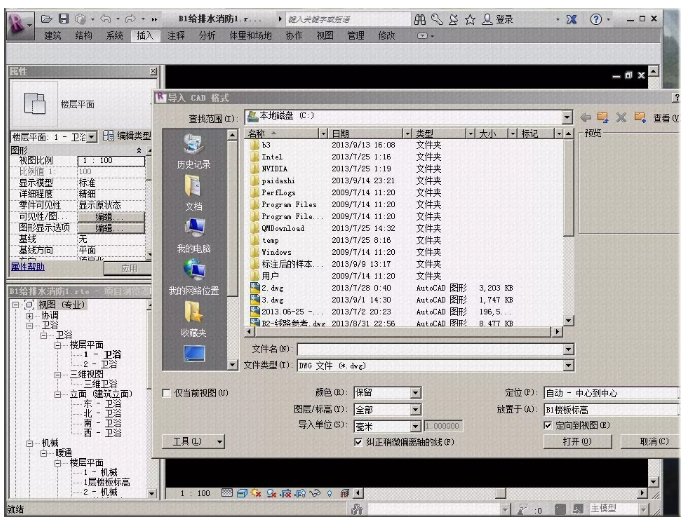Toggle sun path icon in view control bar
Image resolution: width=690 pixels, height=521 pixels.
[257, 493]
